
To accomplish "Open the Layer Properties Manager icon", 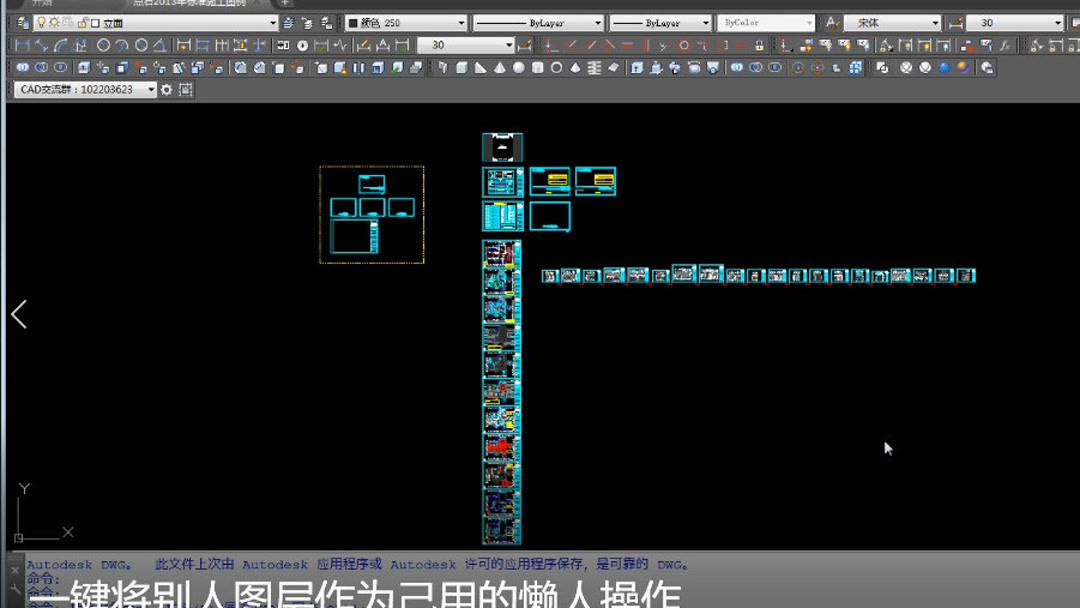I will click(x=23, y=21).
